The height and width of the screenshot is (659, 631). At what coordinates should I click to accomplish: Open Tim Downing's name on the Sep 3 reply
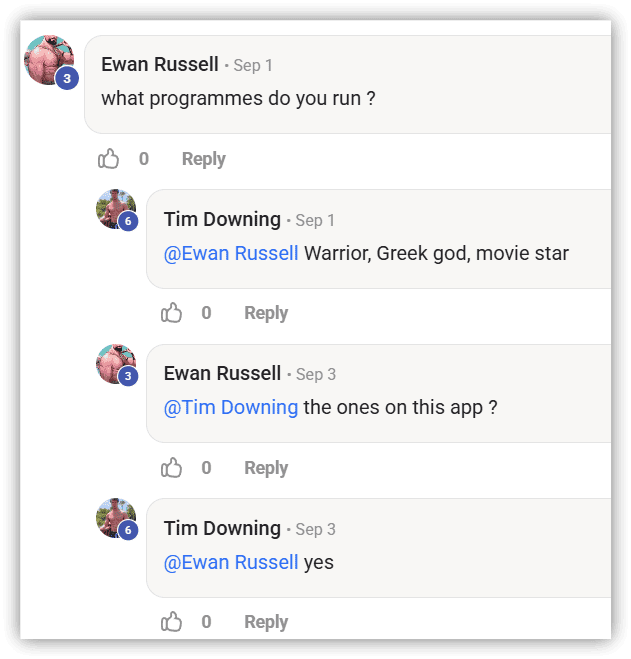pos(222,528)
